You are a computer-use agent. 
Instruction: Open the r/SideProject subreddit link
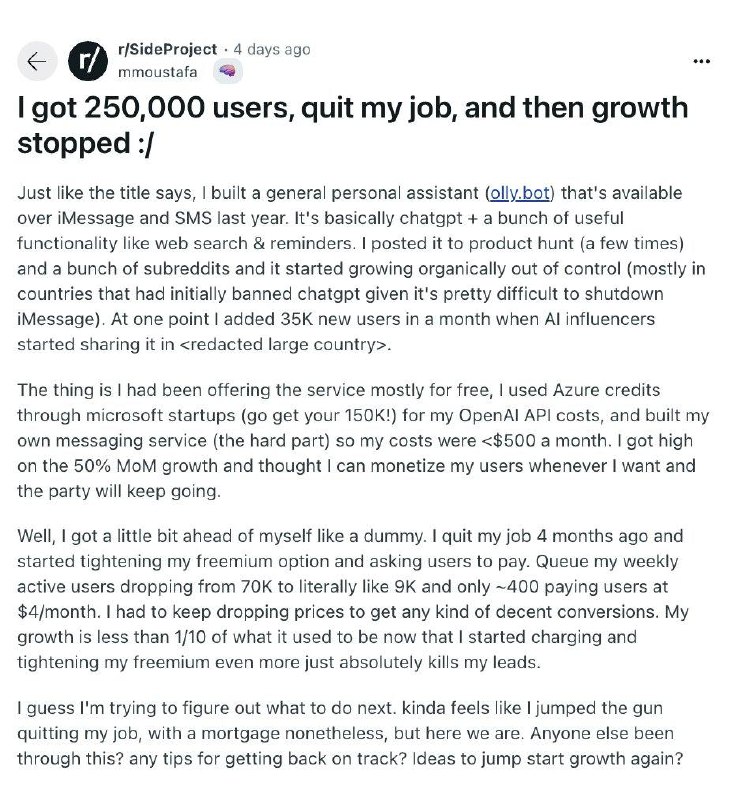(x=168, y=50)
